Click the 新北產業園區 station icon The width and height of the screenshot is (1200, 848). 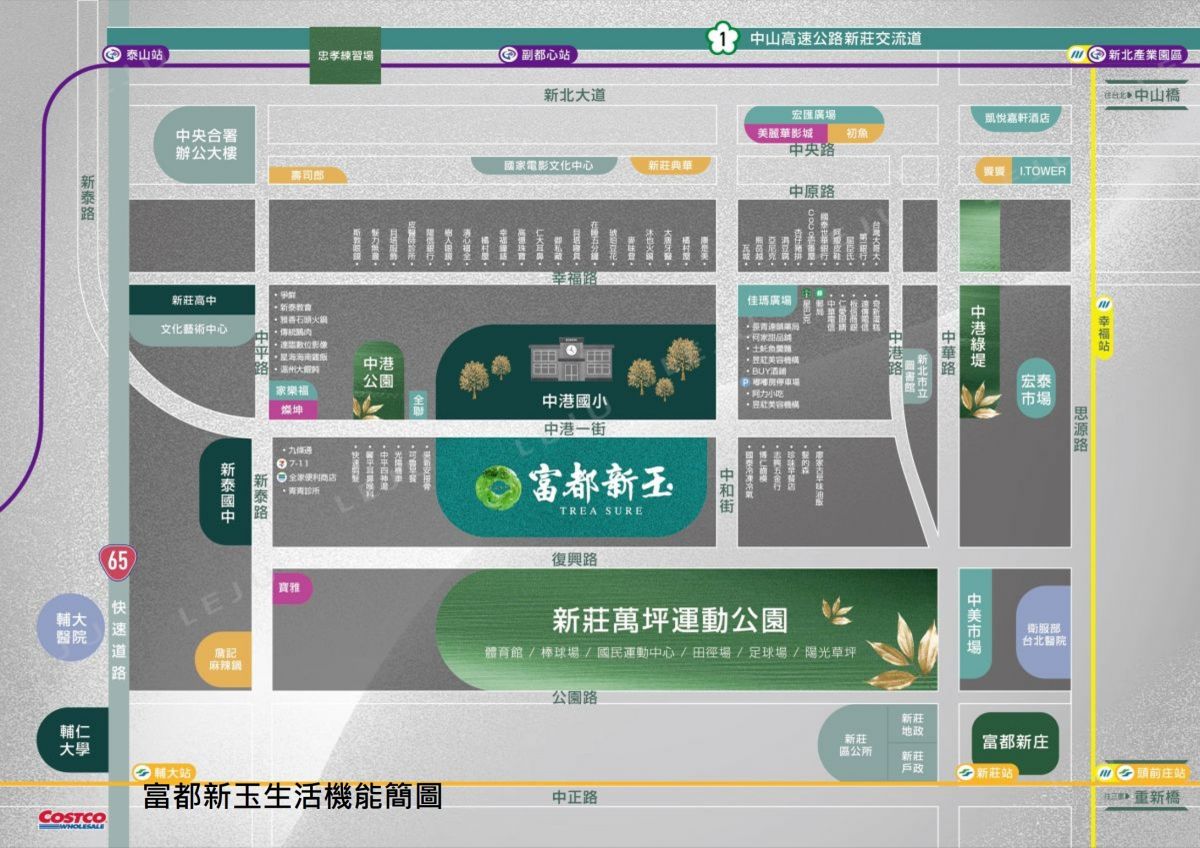(1096, 55)
